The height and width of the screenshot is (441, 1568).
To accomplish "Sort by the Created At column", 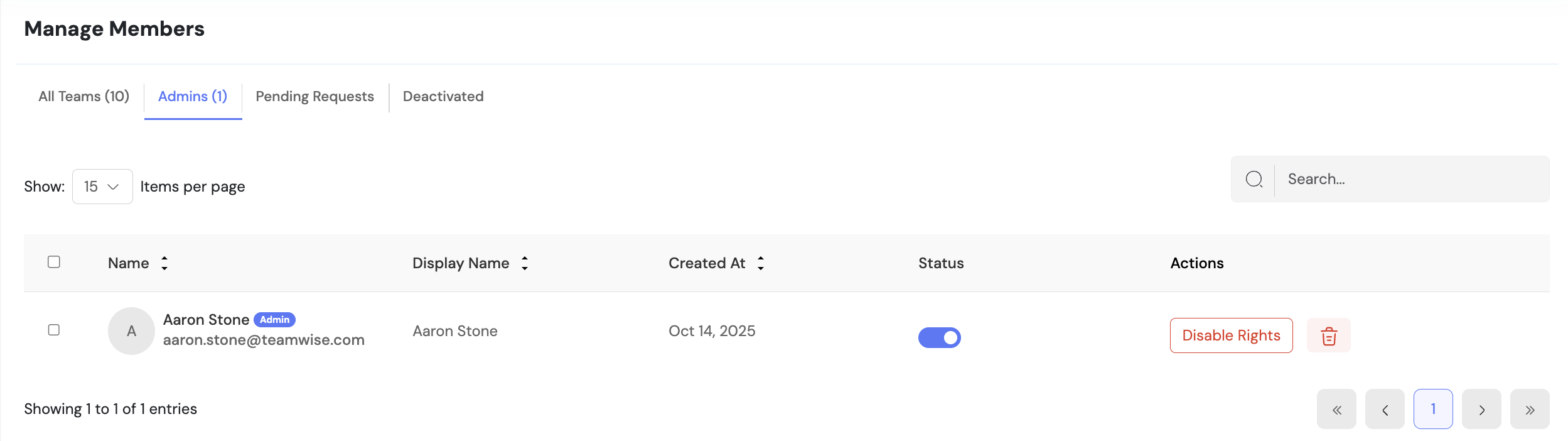I will [761, 263].
